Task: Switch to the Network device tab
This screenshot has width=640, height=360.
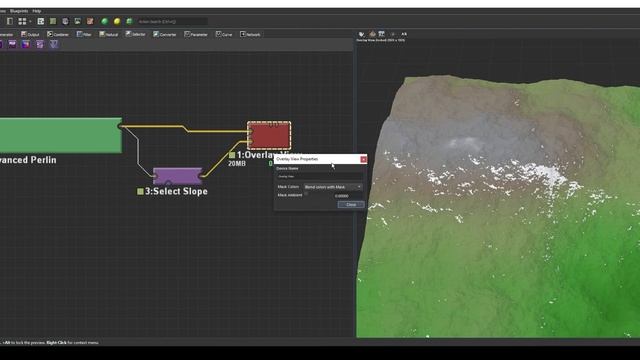Action: 250,34
